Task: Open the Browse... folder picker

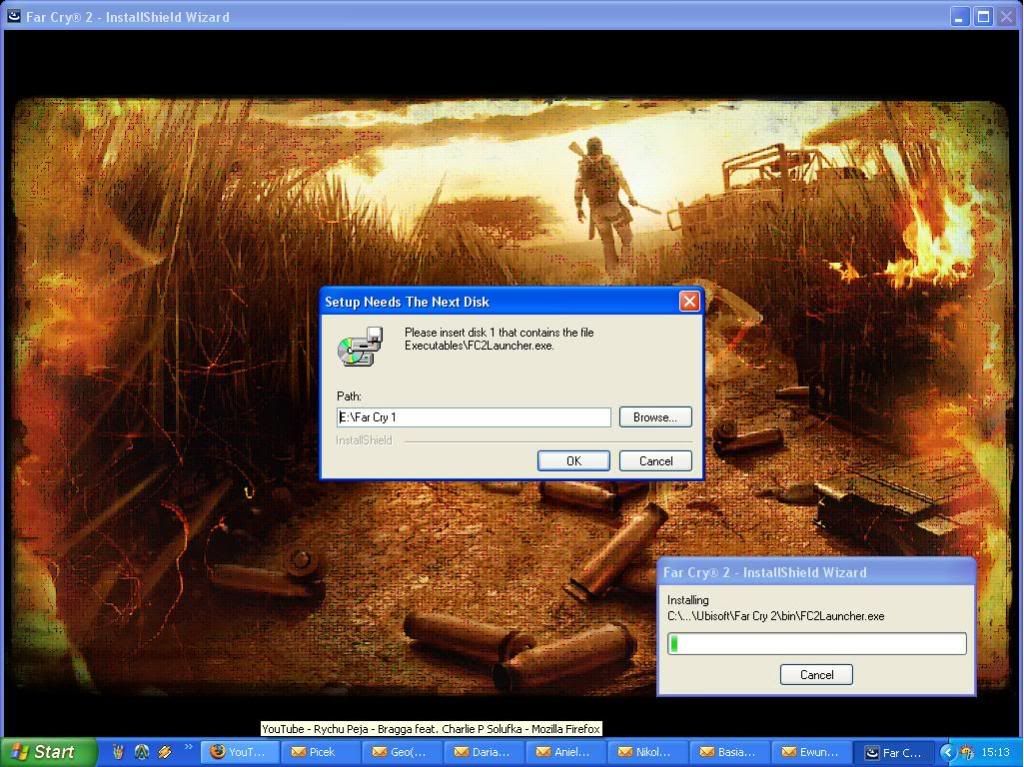Action: pyautogui.click(x=655, y=417)
